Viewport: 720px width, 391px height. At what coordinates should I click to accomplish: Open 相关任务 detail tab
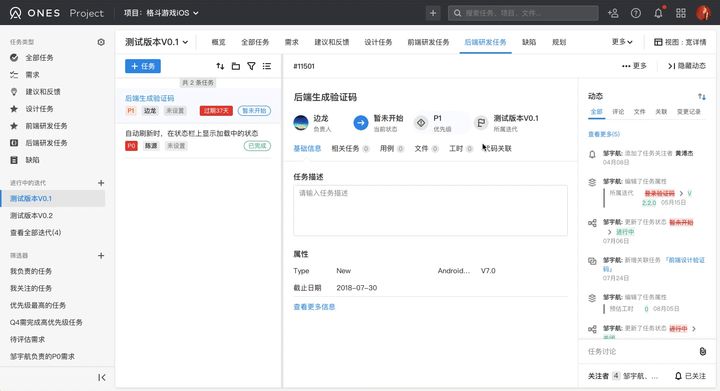coord(350,148)
